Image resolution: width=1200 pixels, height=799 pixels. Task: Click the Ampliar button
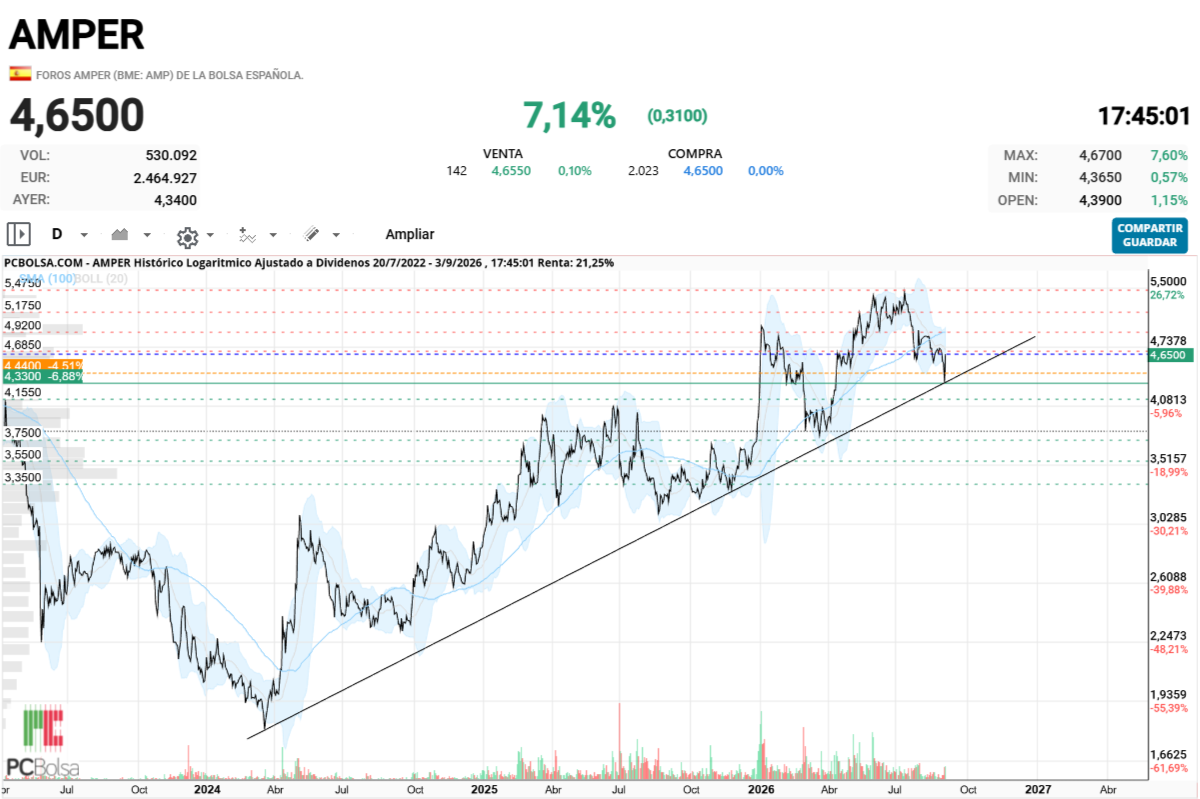pos(410,234)
